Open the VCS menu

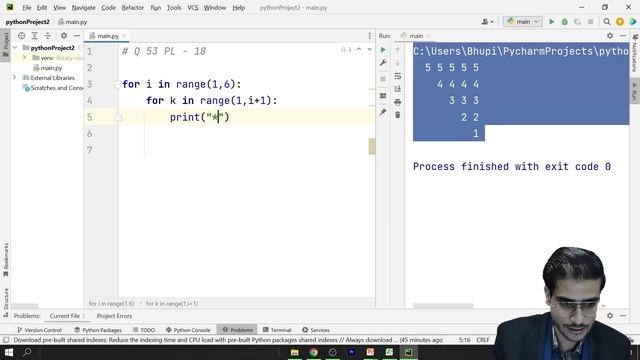click(x=193, y=8)
